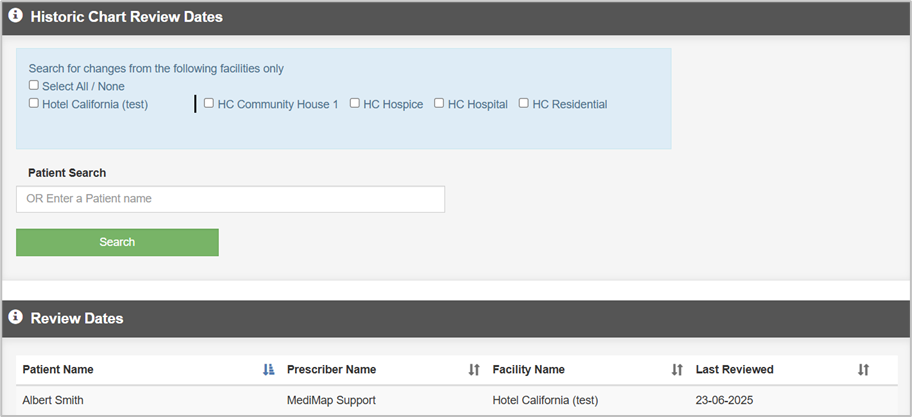This screenshot has height=417, width=912.
Task: Click the Facility Name column header
Action: pos(528,370)
